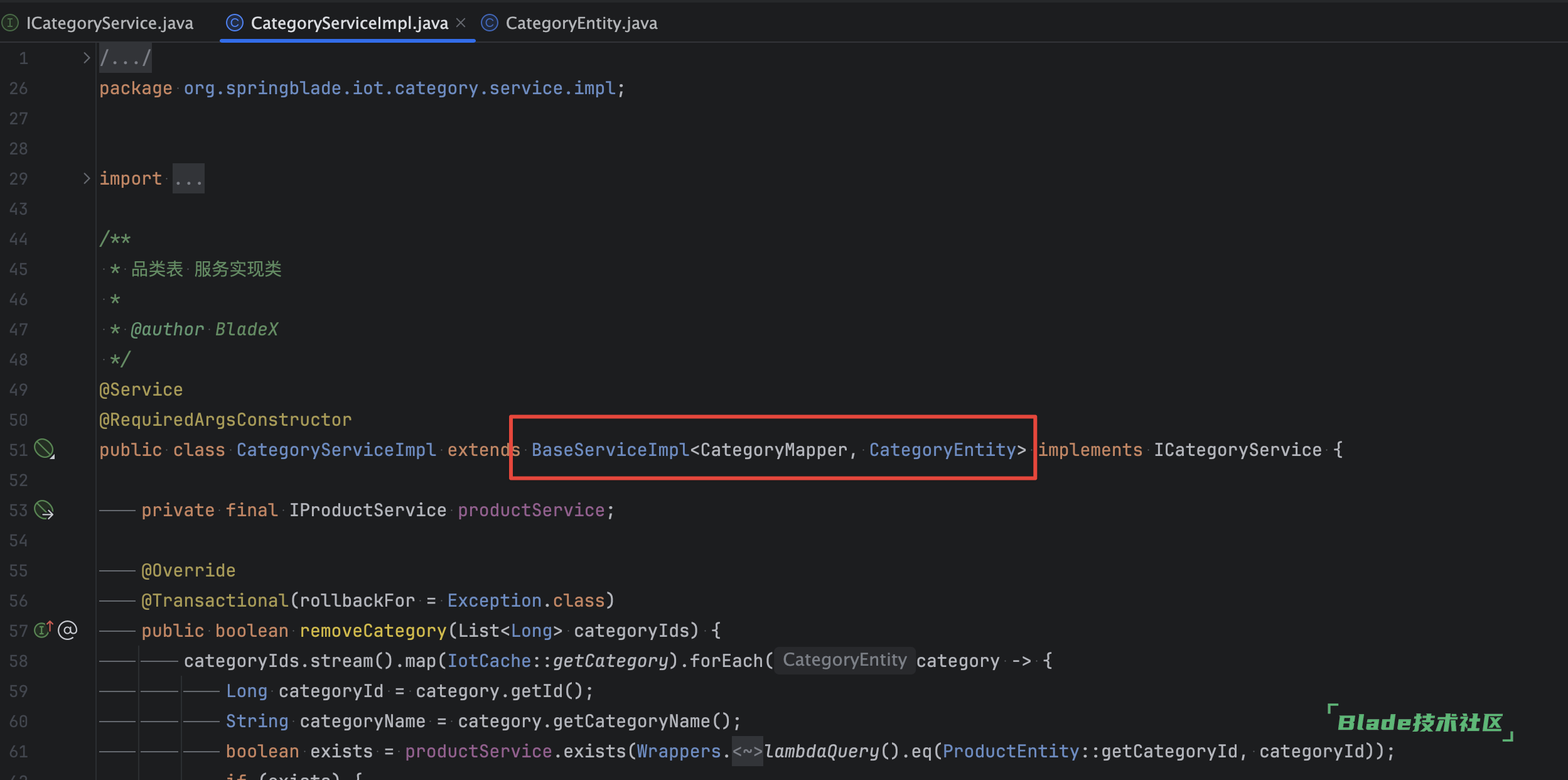The width and height of the screenshot is (1568, 780).
Task: Click the lambdaQuery method call
Action: point(822,752)
